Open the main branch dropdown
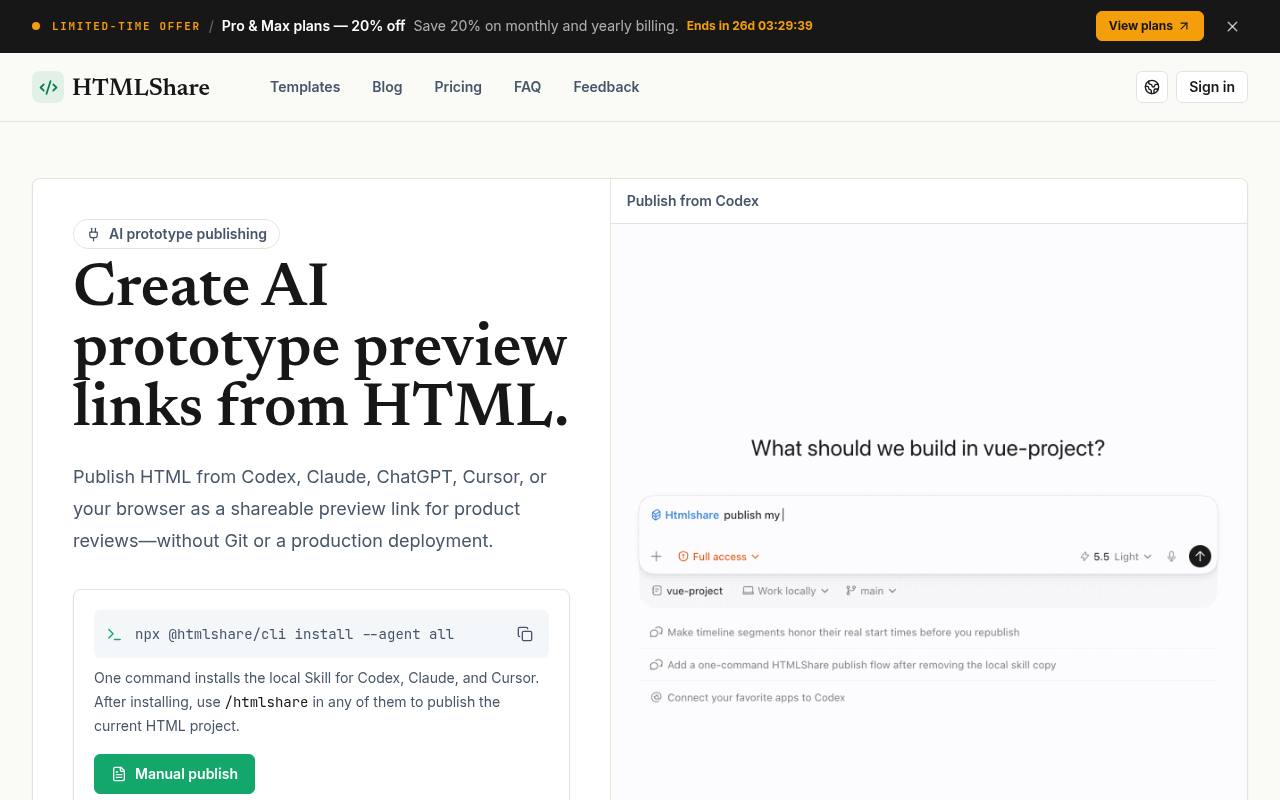Image resolution: width=1280 pixels, height=800 pixels. click(x=871, y=591)
